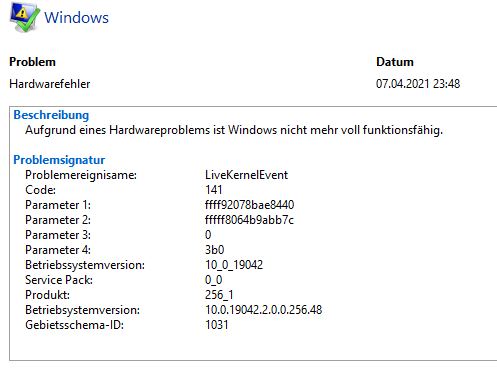
Task: Click the Gebietsschema-ID value 1031
Action: coord(217,325)
